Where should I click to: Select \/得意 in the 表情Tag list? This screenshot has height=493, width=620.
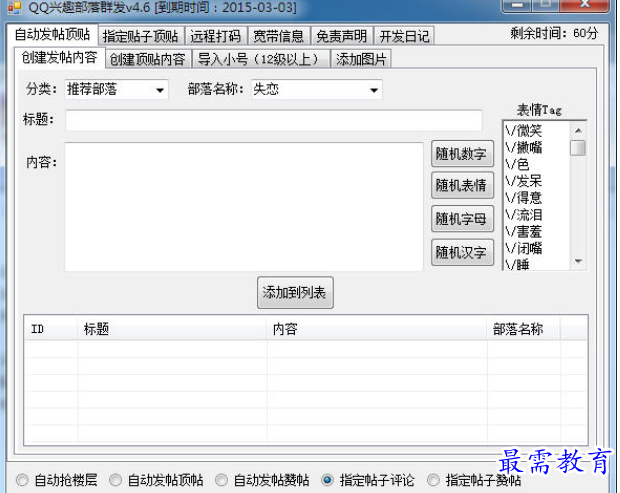pos(524,198)
